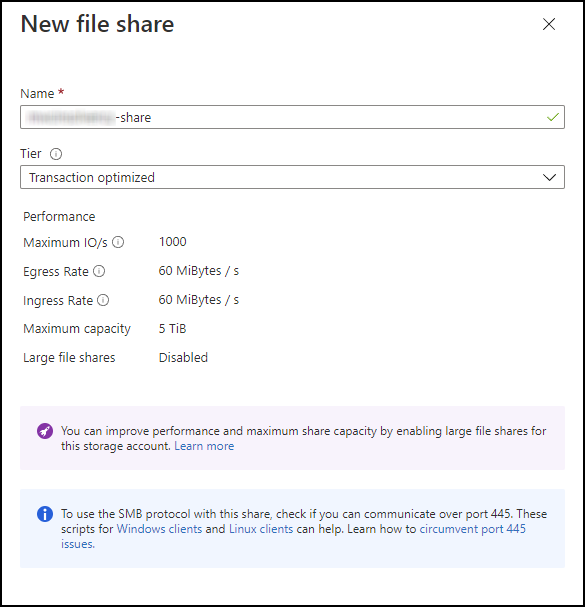Click the New file share title
The image size is (585, 607).
pos(97,24)
